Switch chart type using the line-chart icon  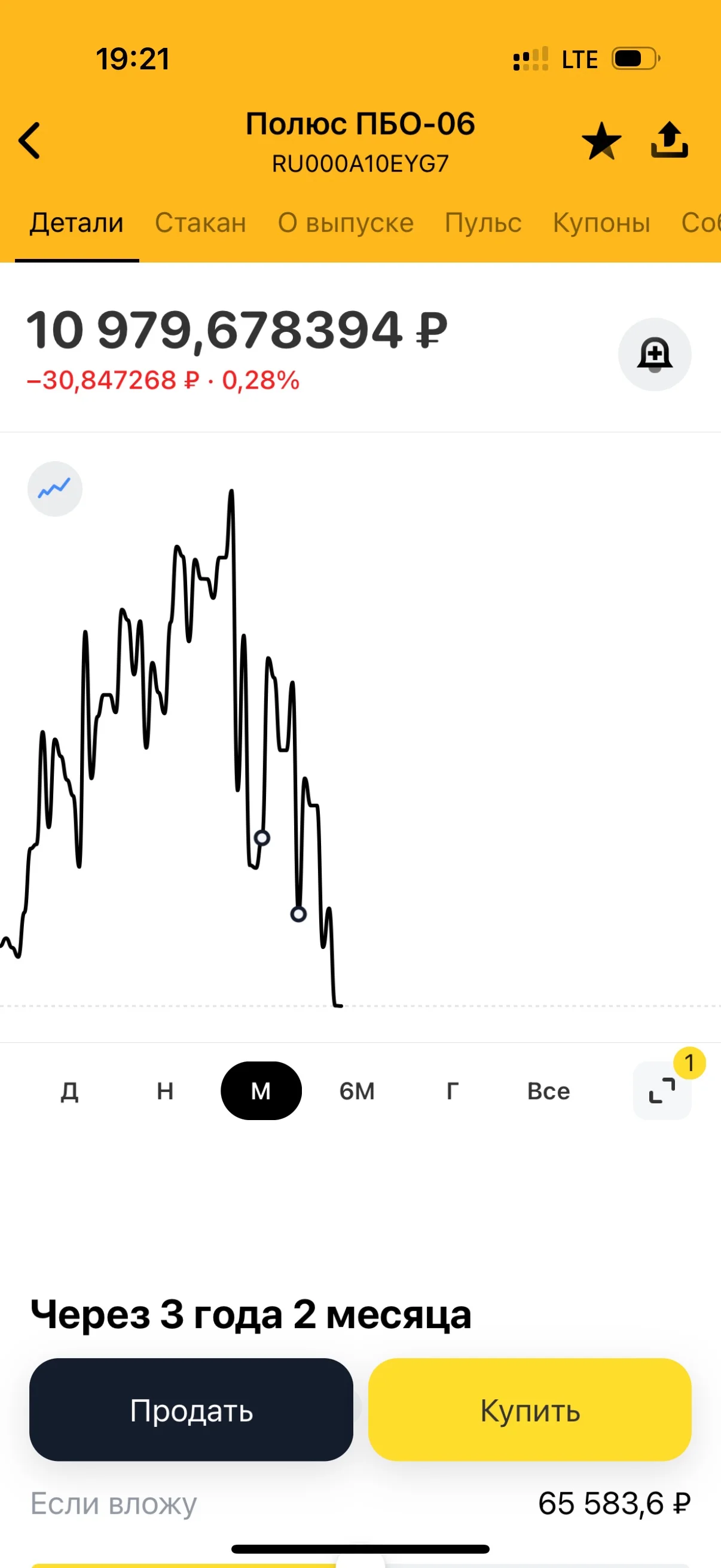[x=55, y=489]
